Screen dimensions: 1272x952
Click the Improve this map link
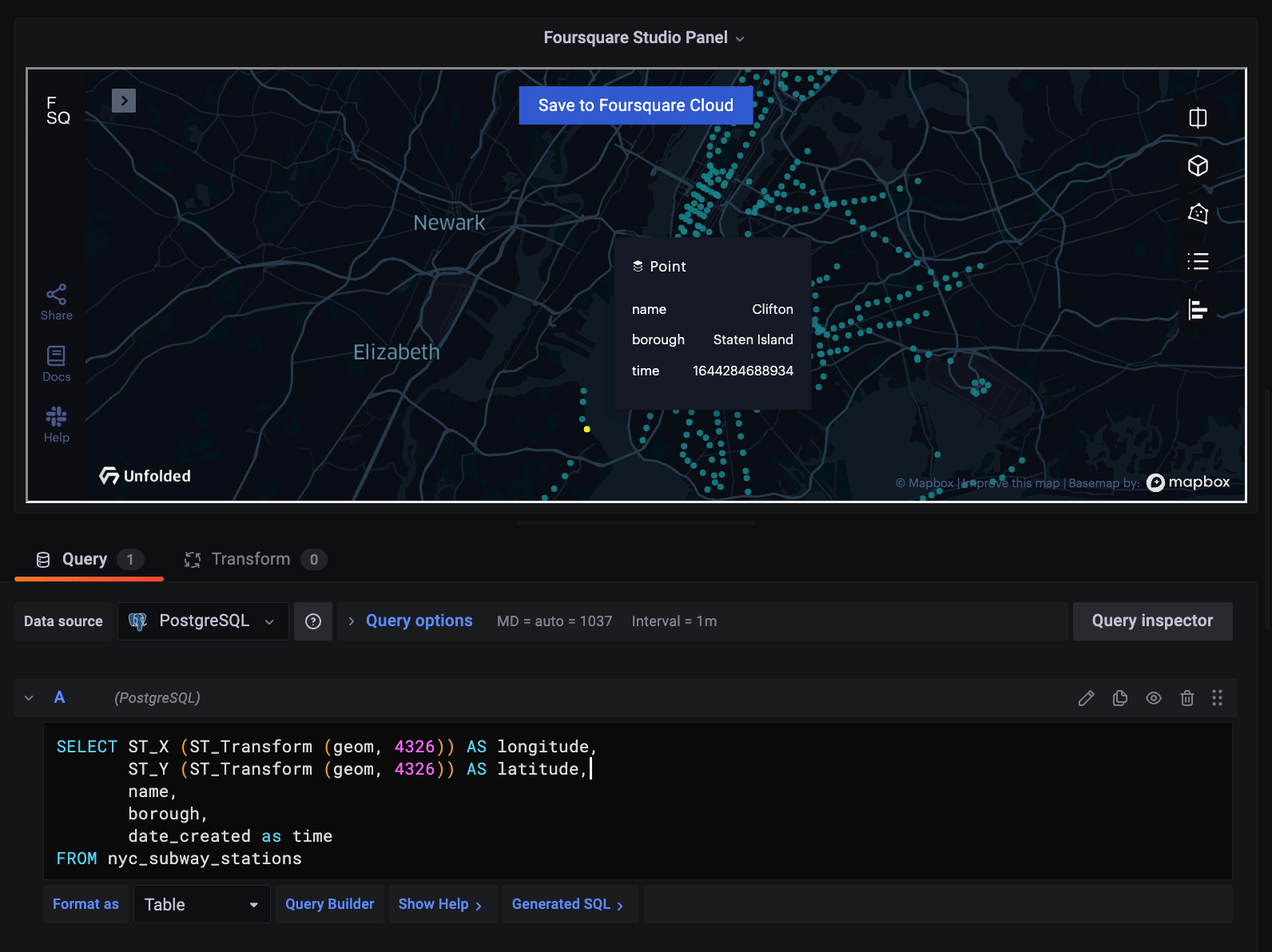click(x=1011, y=483)
